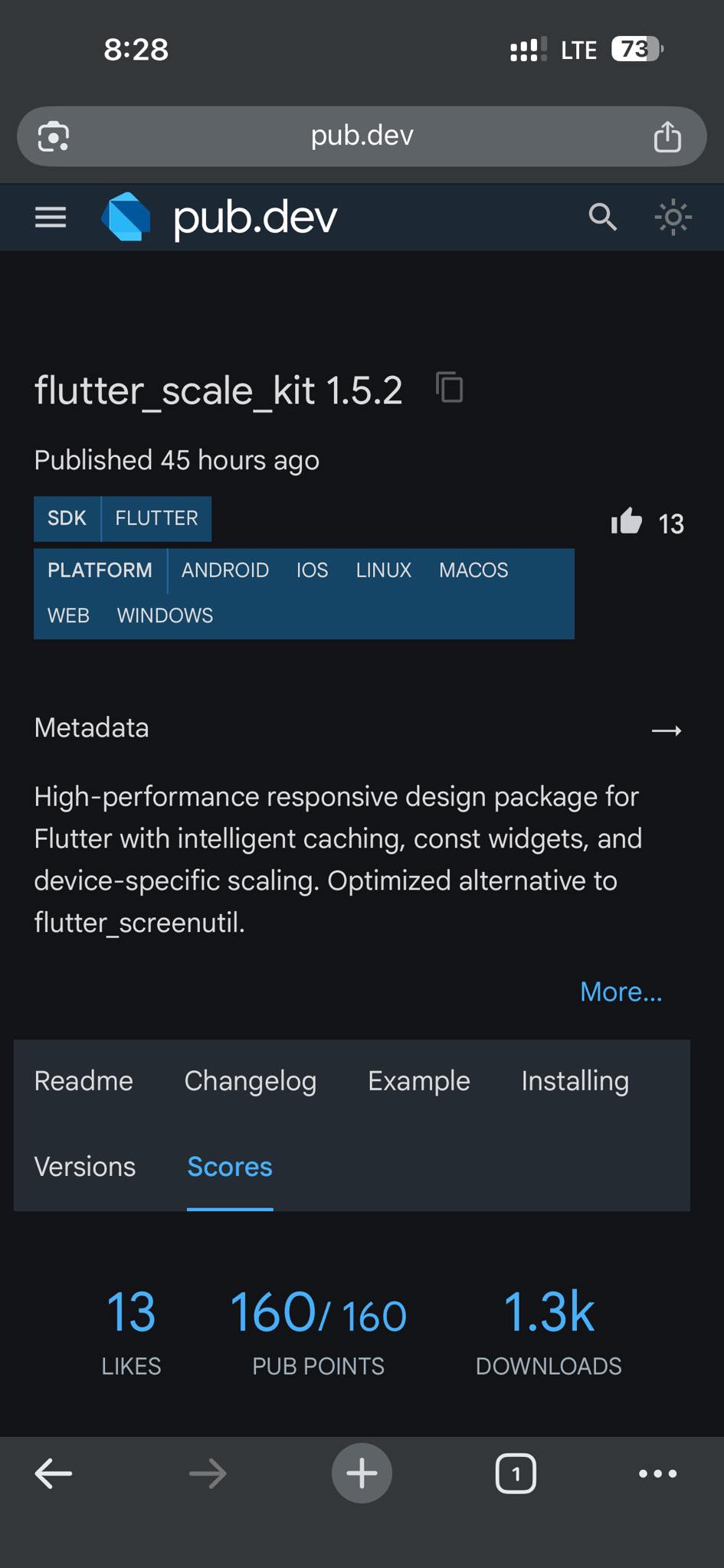Select the ANDROID platform tag
The height and width of the screenshot is (1568, 724).
[x=225, y=570]
